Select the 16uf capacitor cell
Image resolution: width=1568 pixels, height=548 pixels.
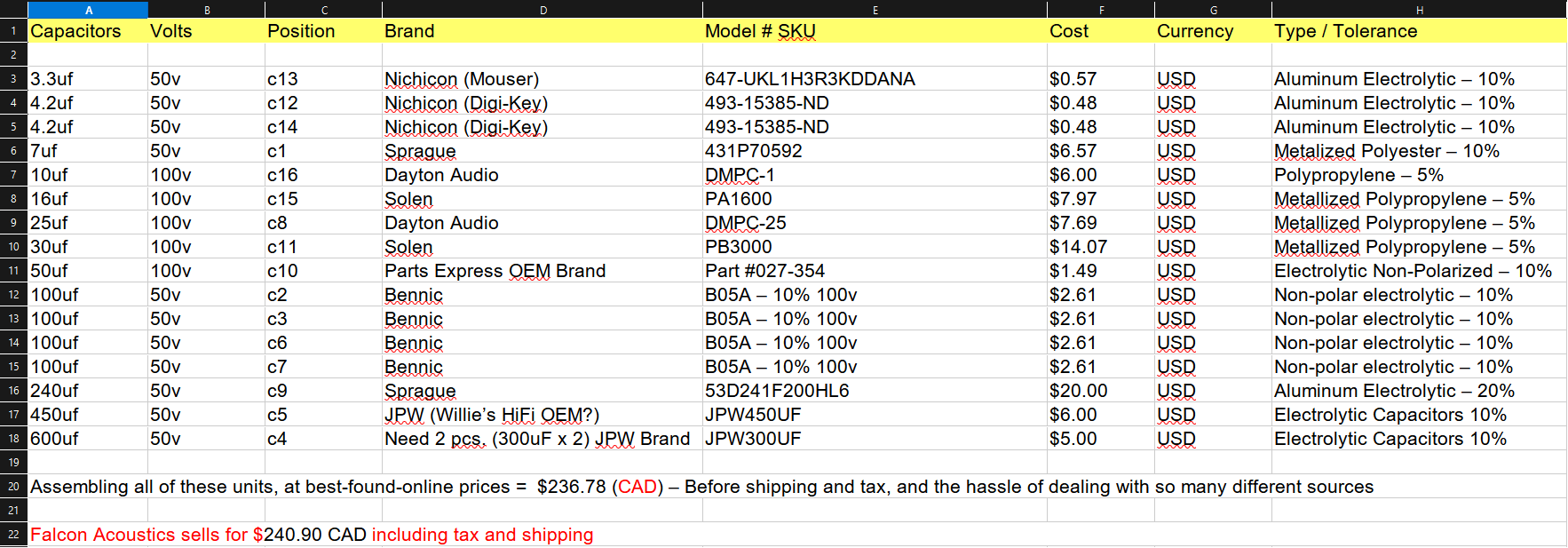point(88,199)
